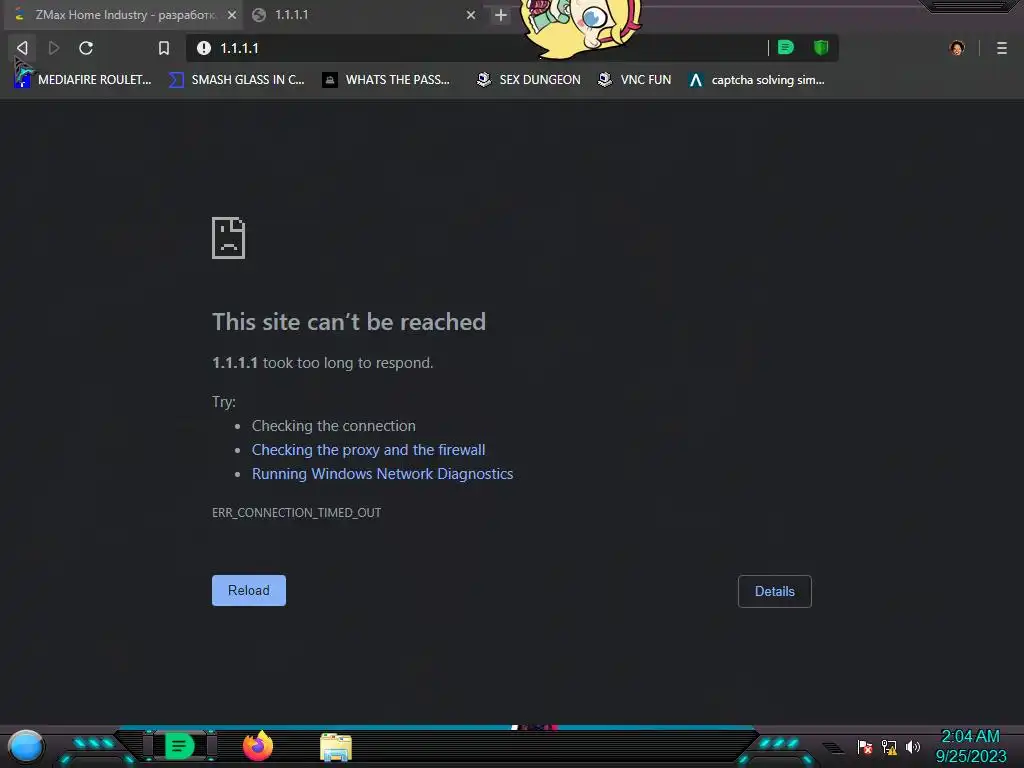1024x768 pixels.
Task: Switch to the ZMax Home Industry tab
Action: coord(123,15)
